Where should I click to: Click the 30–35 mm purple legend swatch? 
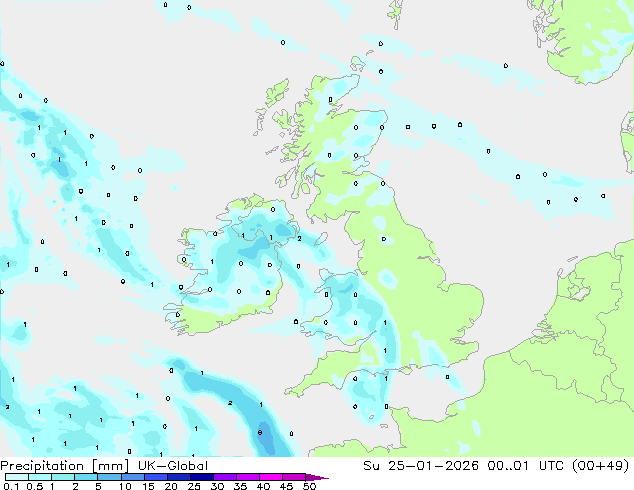[x=225, y=477]
